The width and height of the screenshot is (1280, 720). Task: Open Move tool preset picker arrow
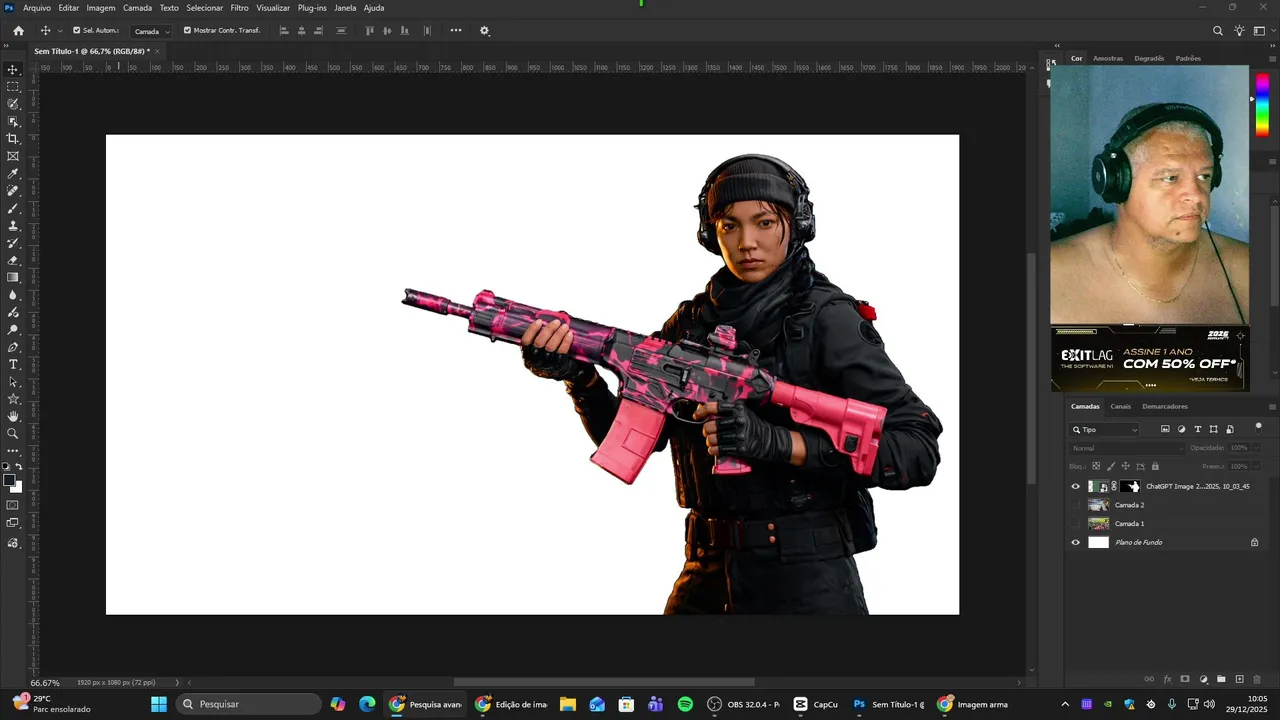coord(60,31)
